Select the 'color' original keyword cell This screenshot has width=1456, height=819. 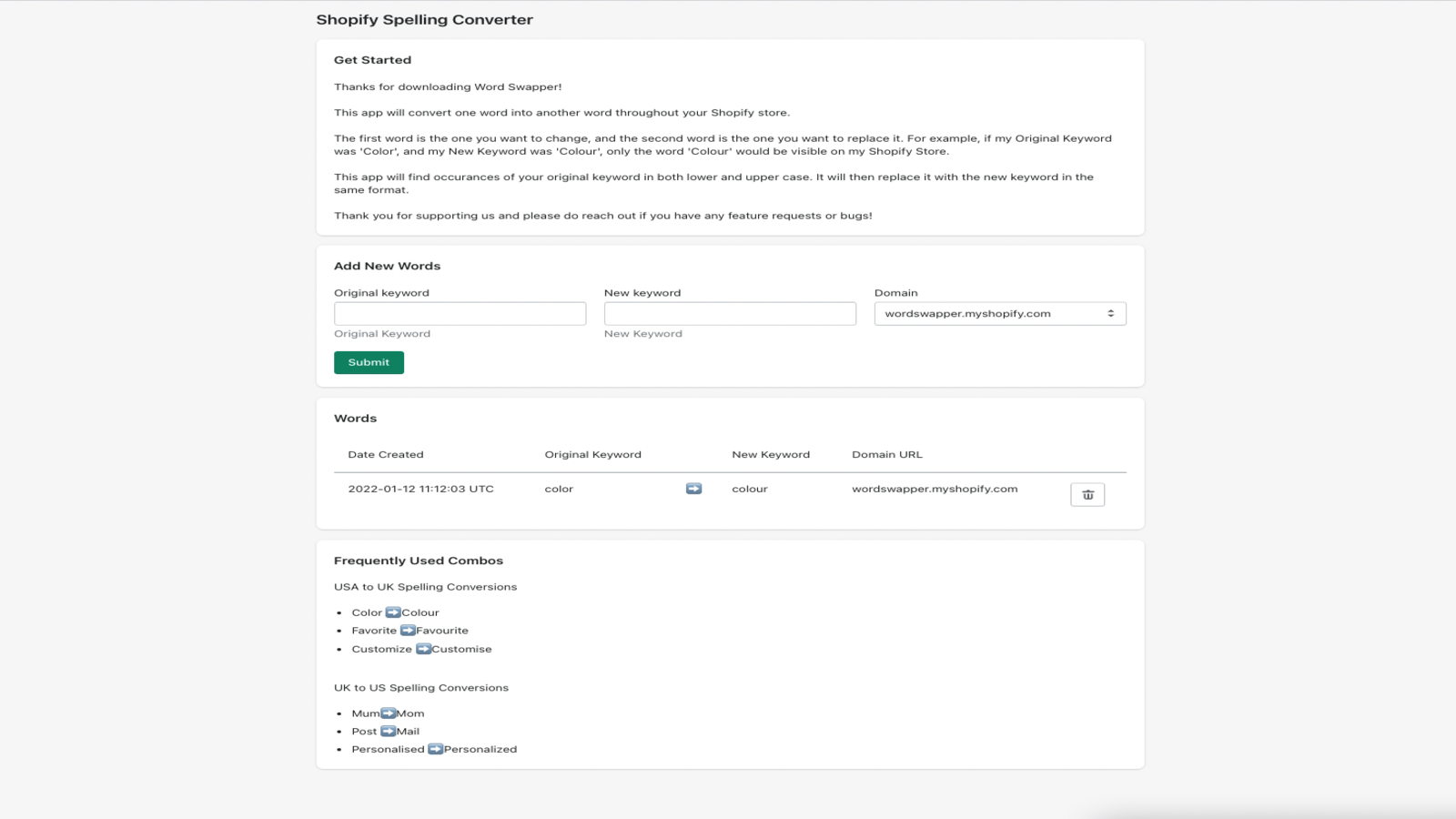click(559, 489)
